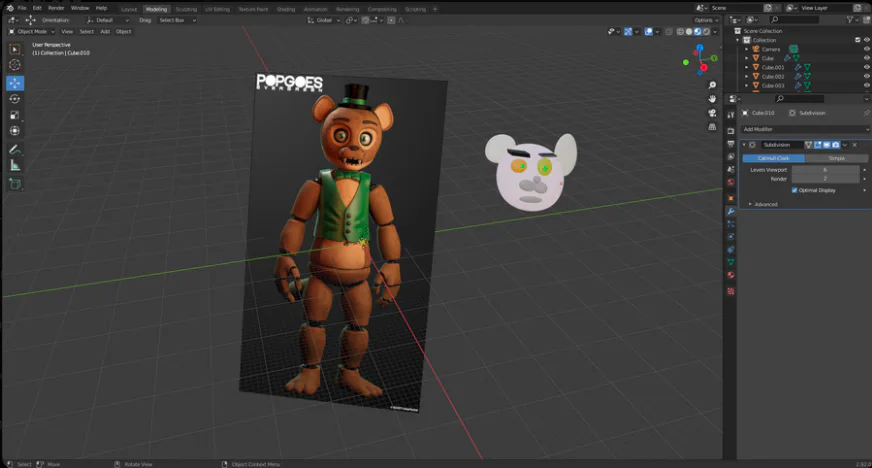Open the shading options dropdown arrow

(x=716, y=32)
